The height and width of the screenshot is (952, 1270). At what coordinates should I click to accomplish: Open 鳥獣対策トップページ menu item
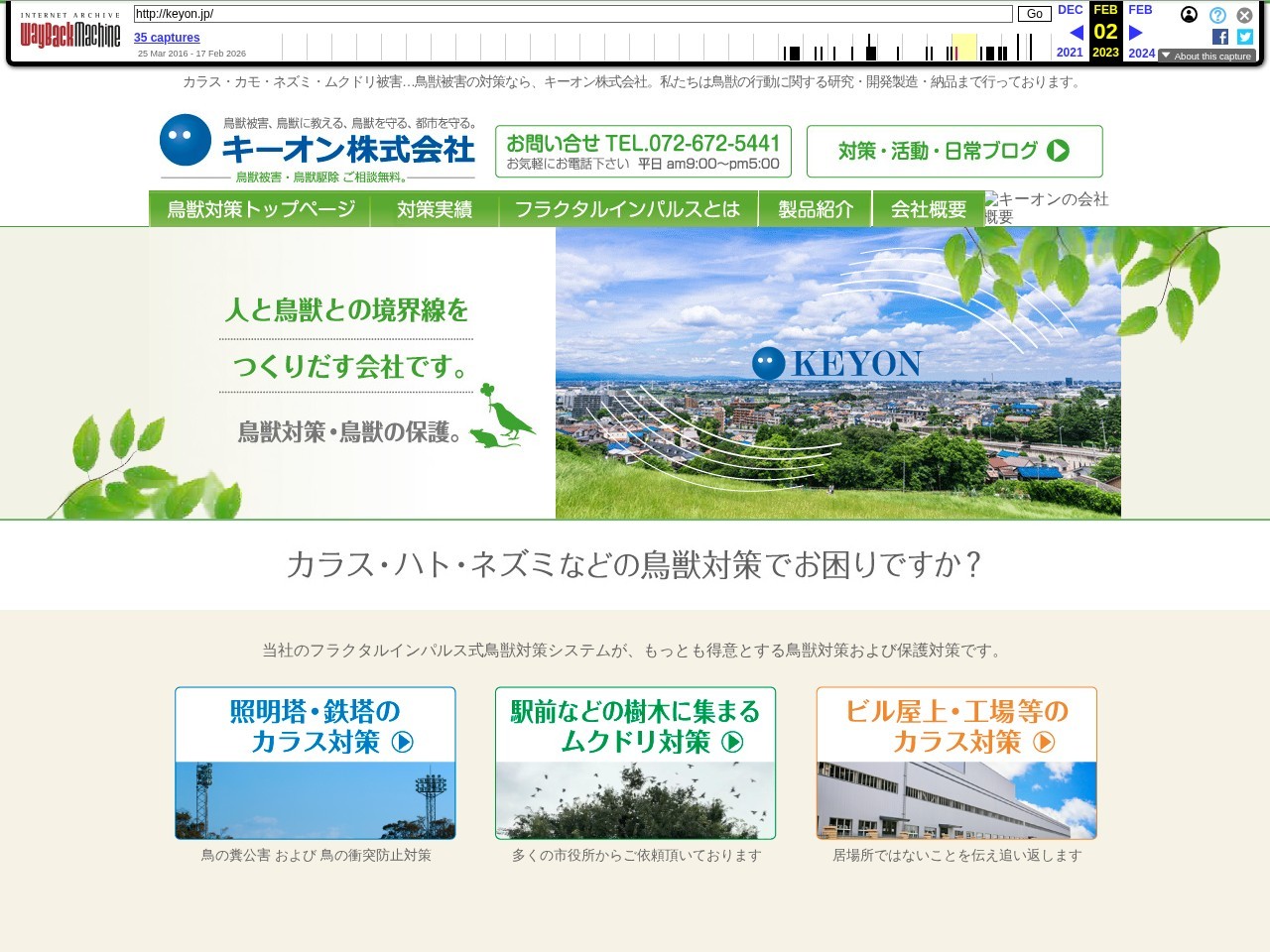[260, 209]
